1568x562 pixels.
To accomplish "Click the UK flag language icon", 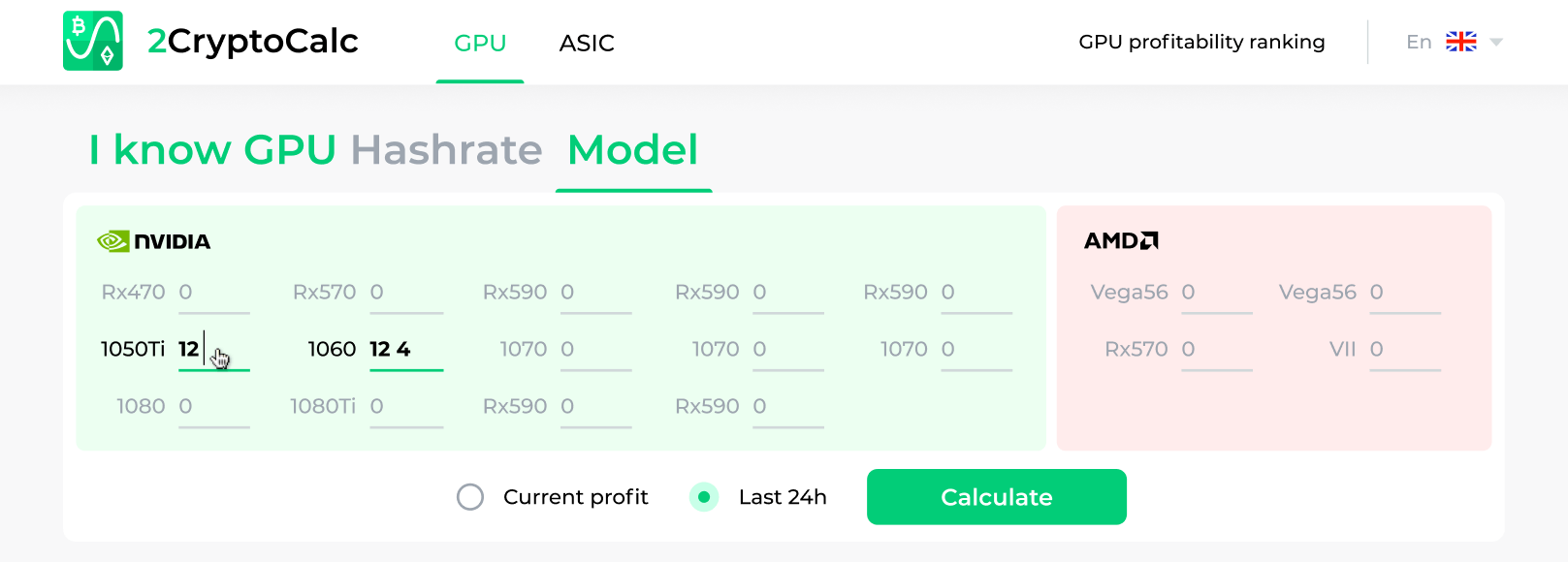I will (x=1460, y=42).
